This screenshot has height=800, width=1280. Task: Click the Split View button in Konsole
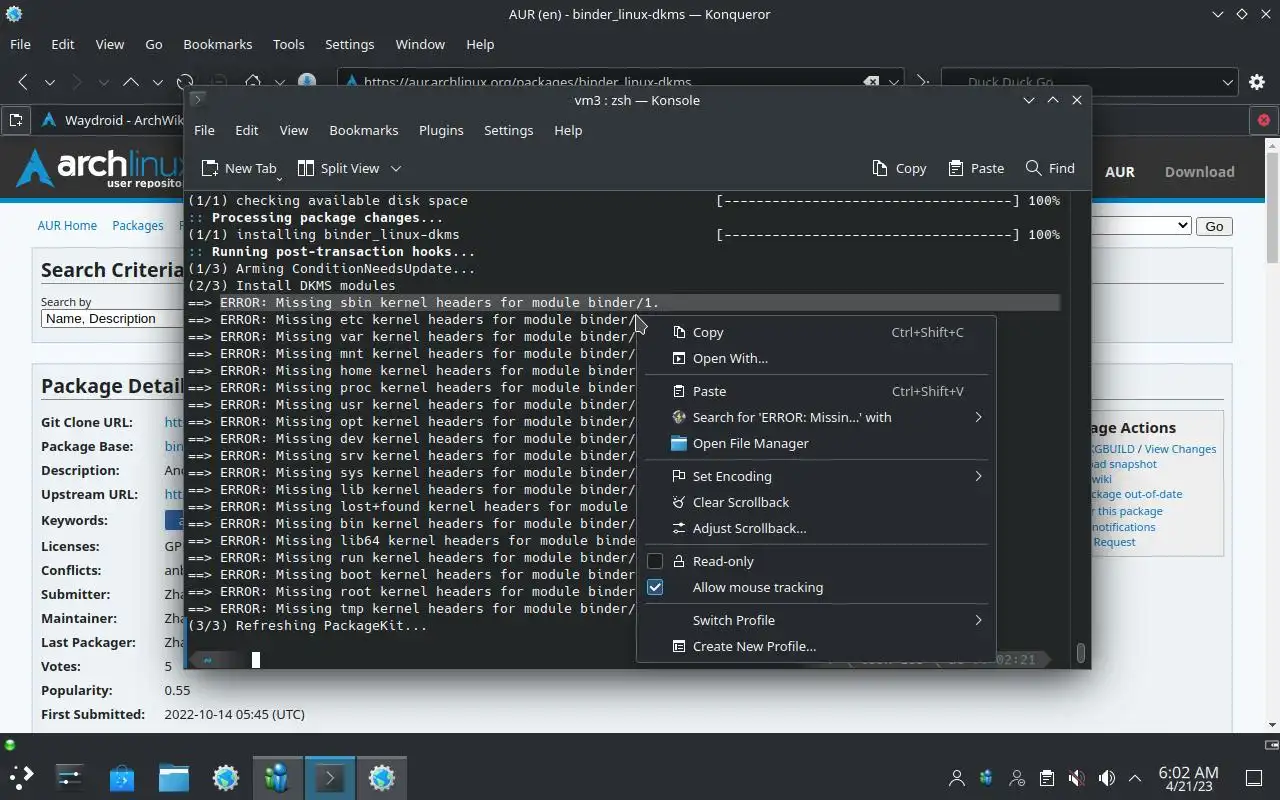click(338, 168)
